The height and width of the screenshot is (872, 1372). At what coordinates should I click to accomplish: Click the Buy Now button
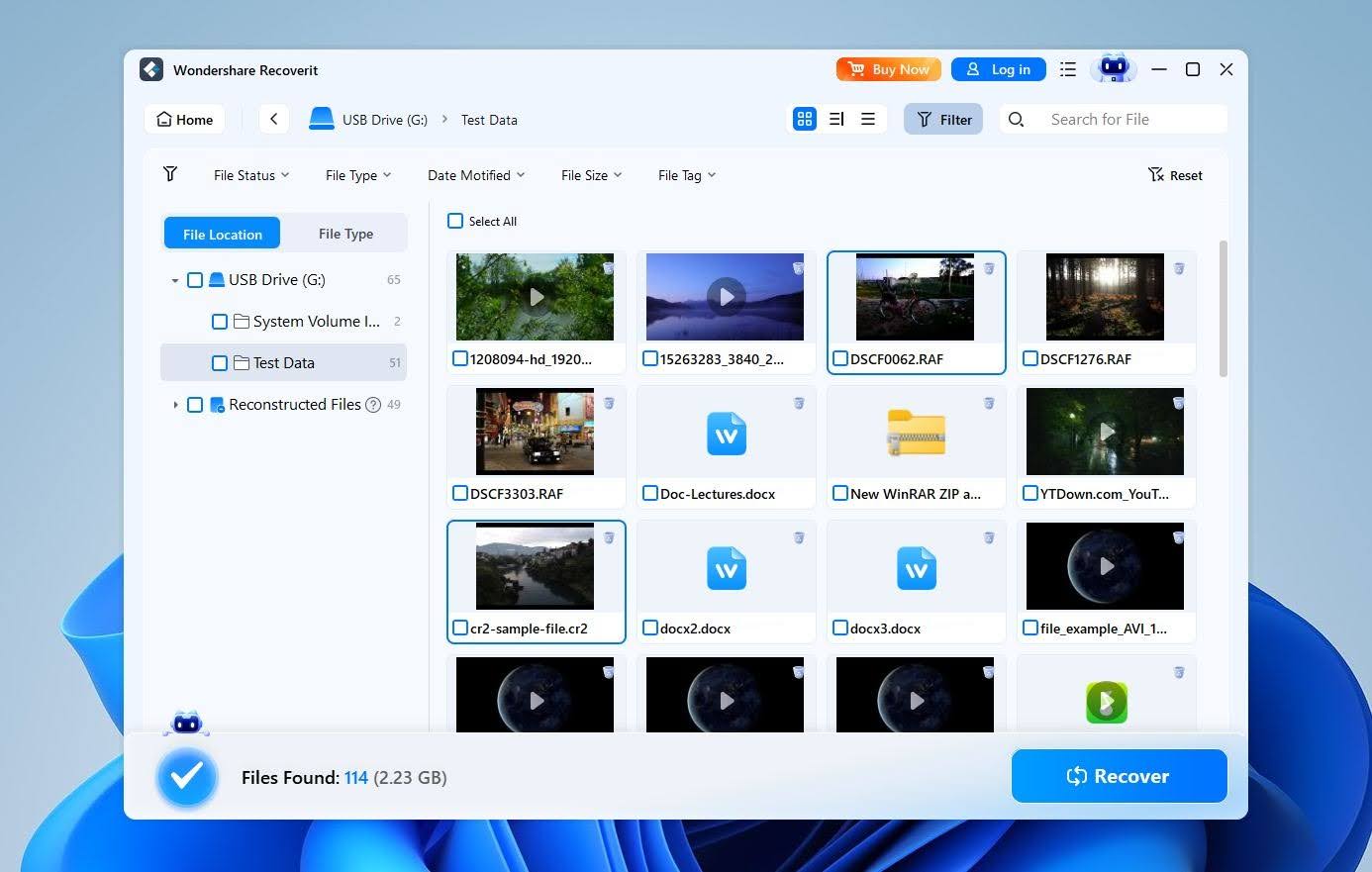click(888, 69)
